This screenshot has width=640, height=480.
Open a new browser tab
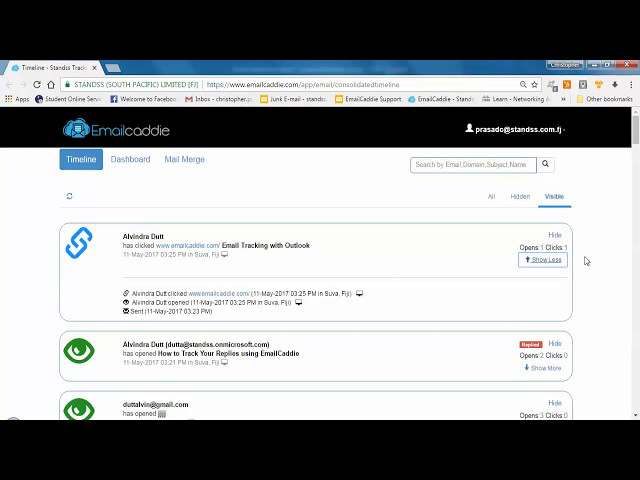coord(113,67)
